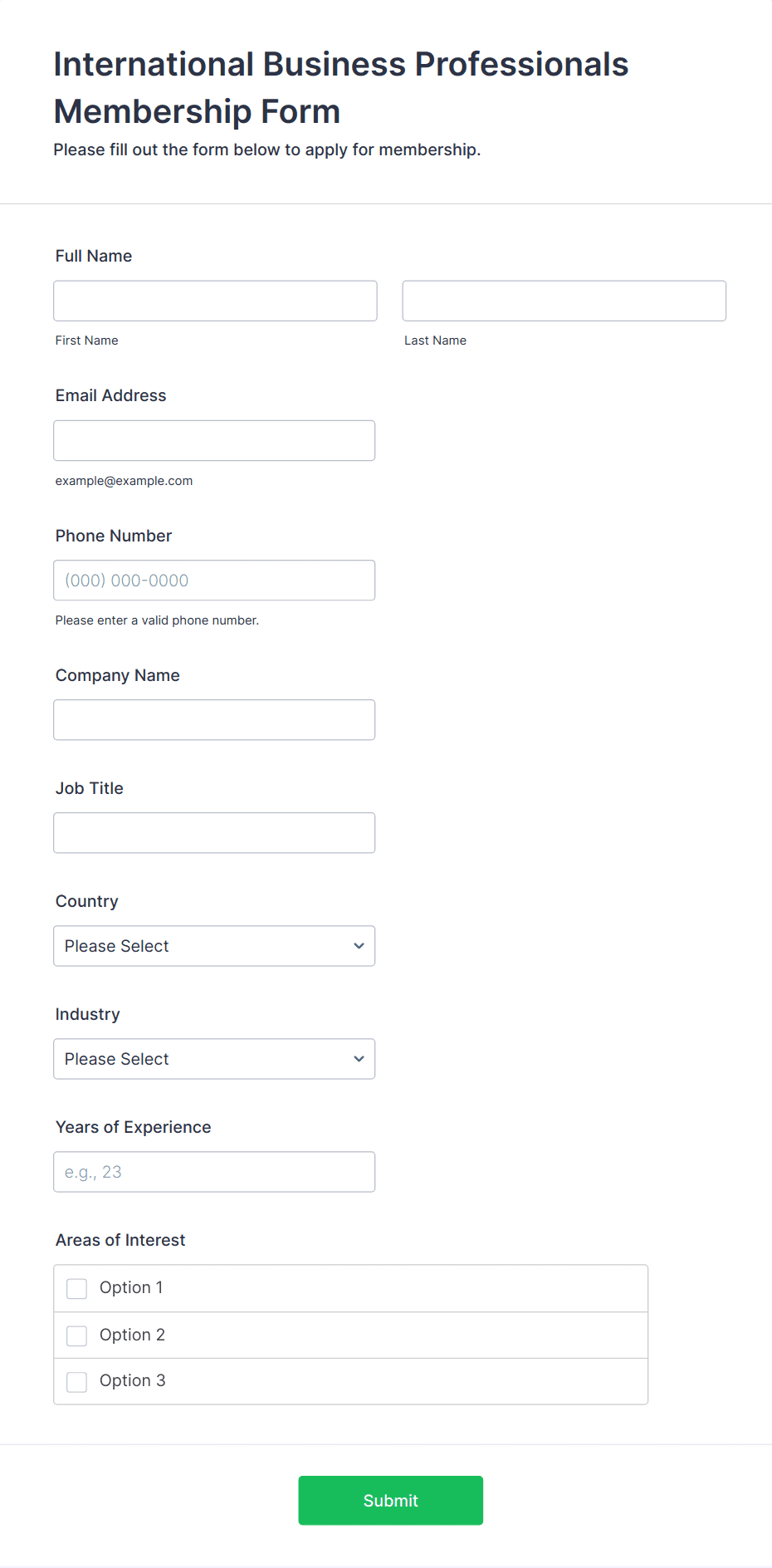Click the Phone Number input field

coord(214,581)
